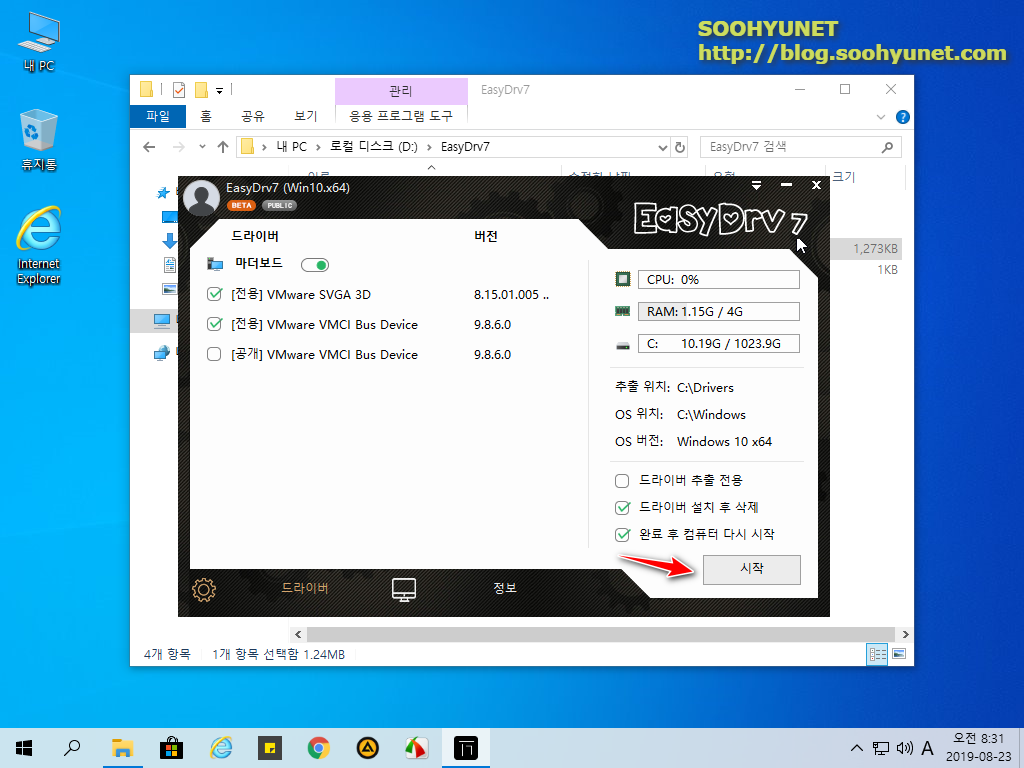
Task: Open 내 PC desktop icon
Action: point(39,41)
